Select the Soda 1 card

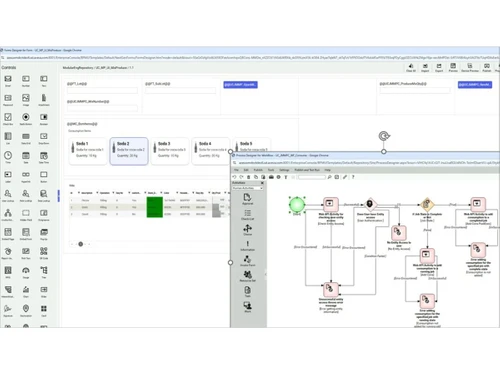point(88,151)
